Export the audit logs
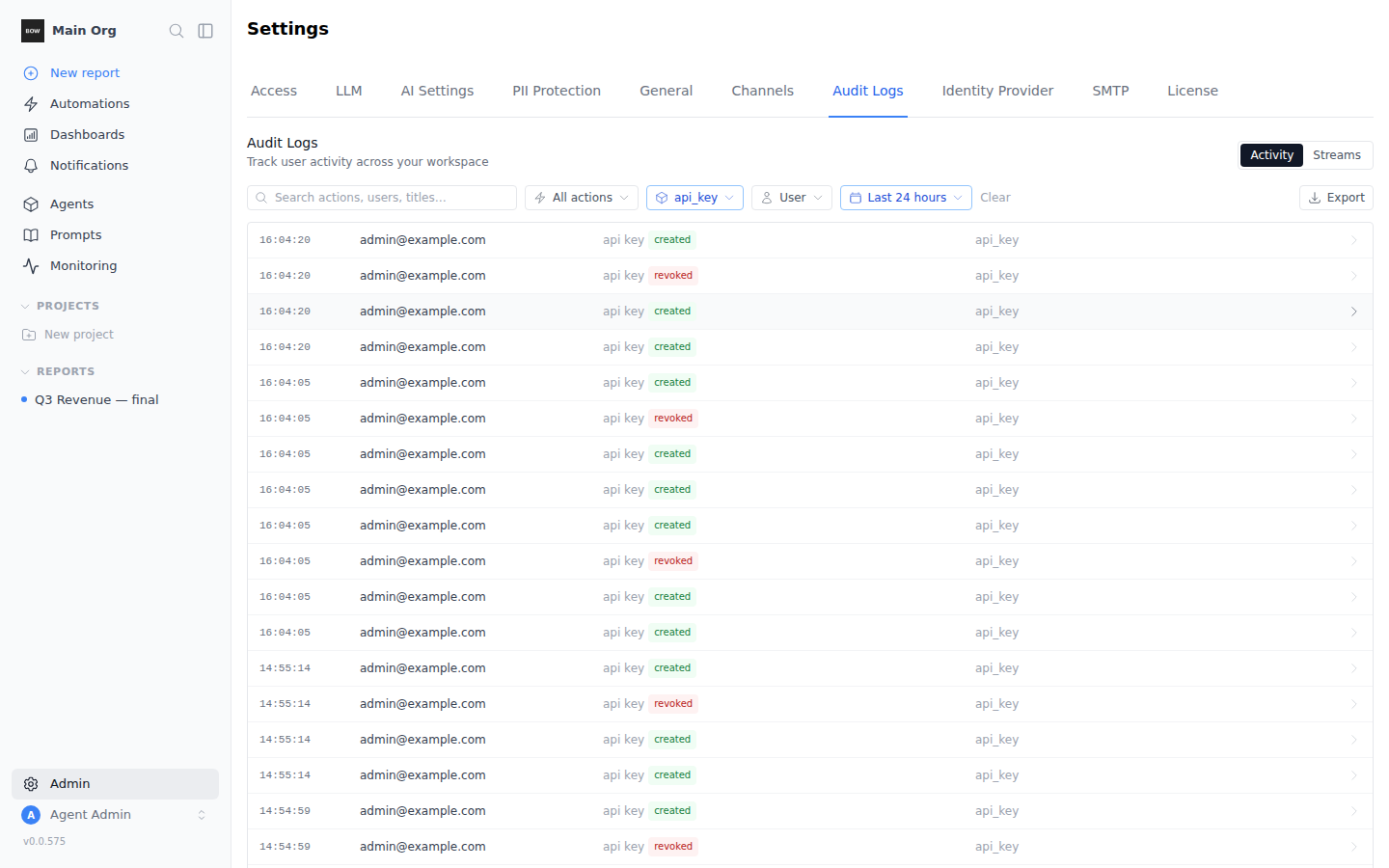 (x=1336, y=198)
